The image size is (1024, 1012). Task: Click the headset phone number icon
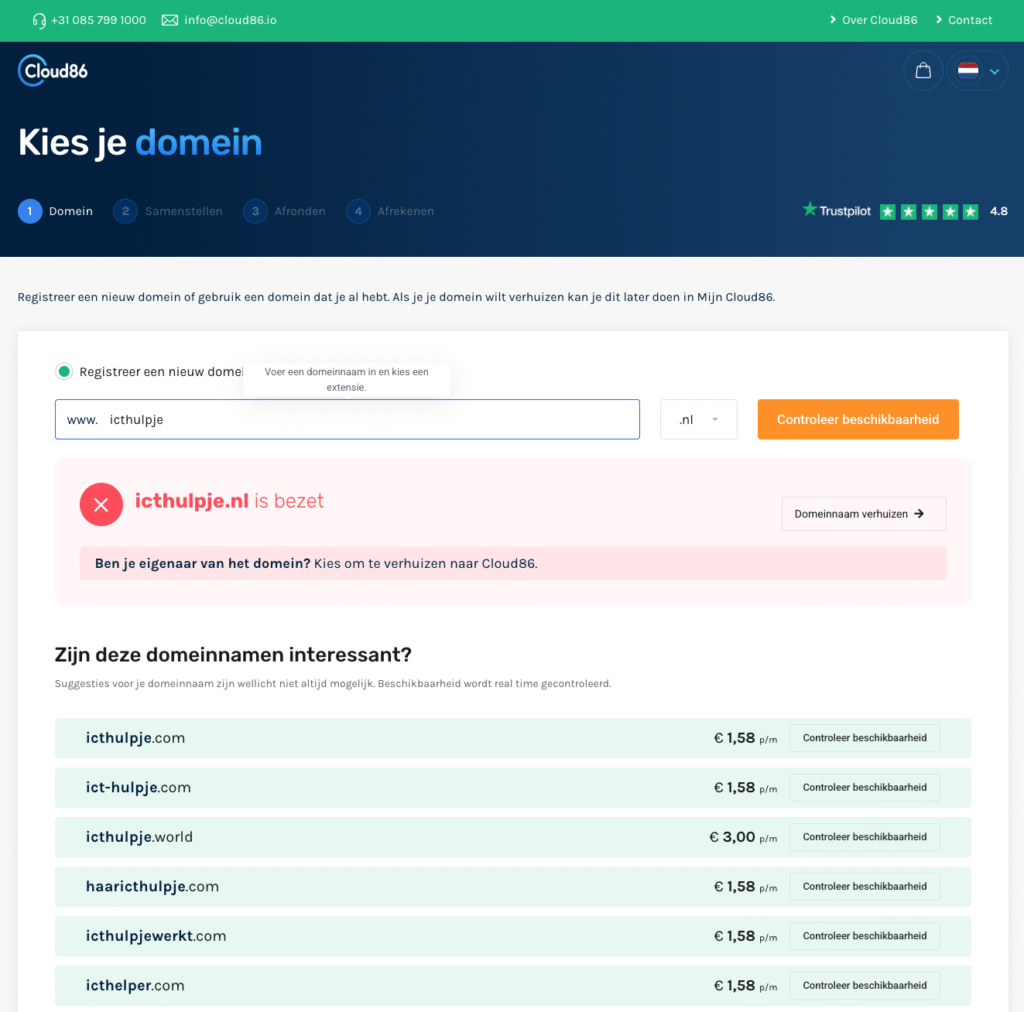coord(39,20)
